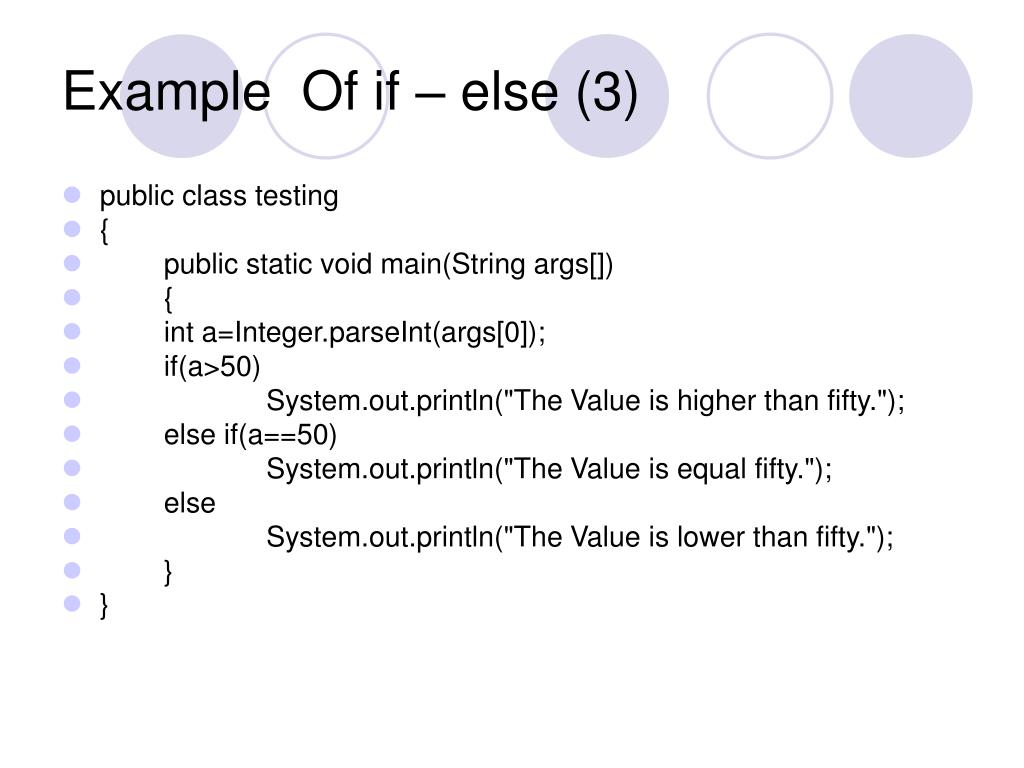Screen dimensions: 1024x768
Task: Click the 'else if(a==50)' line
Action: click(250, 435)
